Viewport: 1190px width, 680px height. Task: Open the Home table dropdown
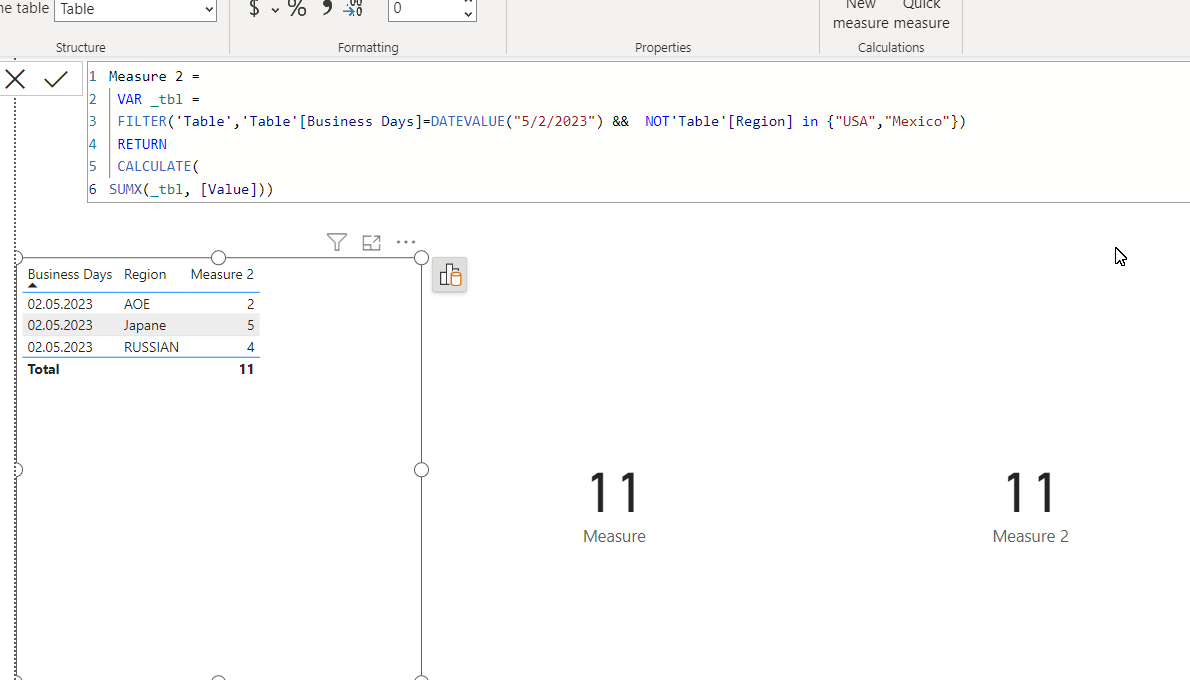coord(135,10)
